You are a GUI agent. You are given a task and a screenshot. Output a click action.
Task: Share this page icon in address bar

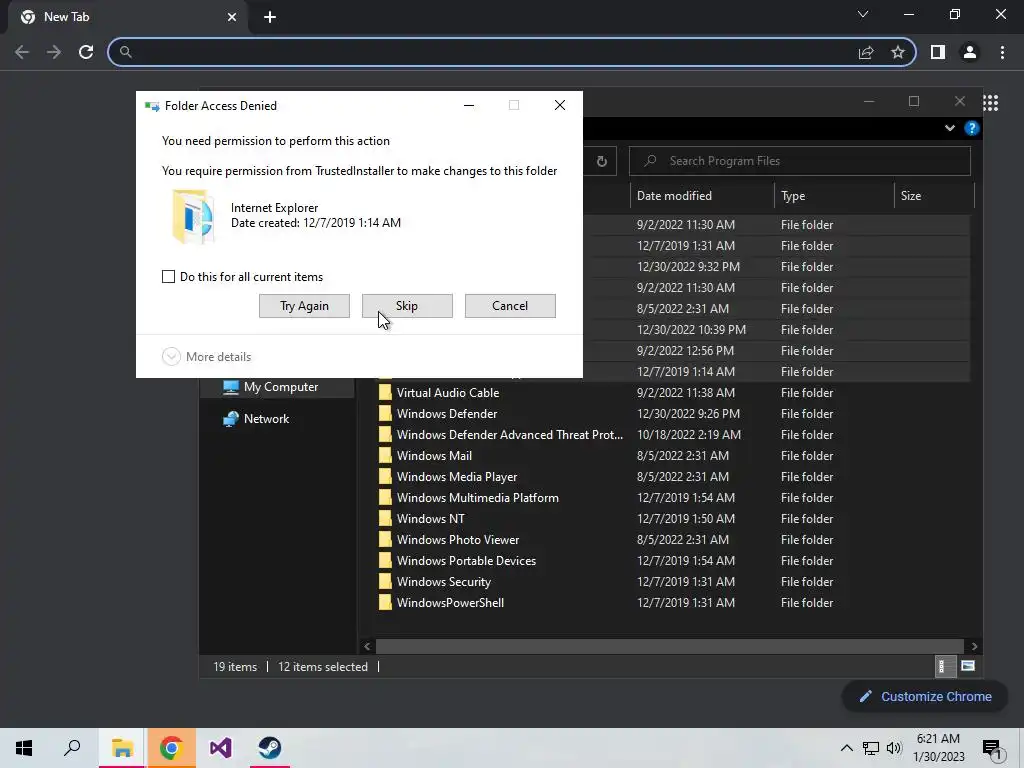[866, 52]
